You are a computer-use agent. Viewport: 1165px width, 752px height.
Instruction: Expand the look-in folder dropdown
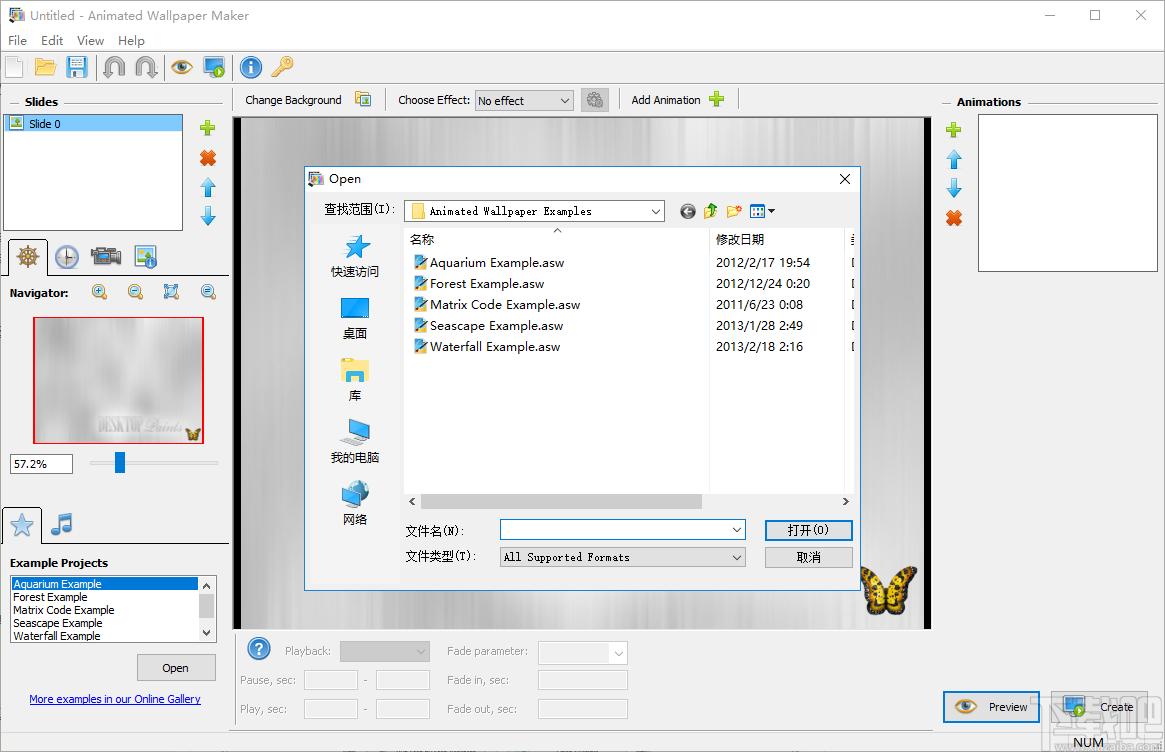click(656, 211)
